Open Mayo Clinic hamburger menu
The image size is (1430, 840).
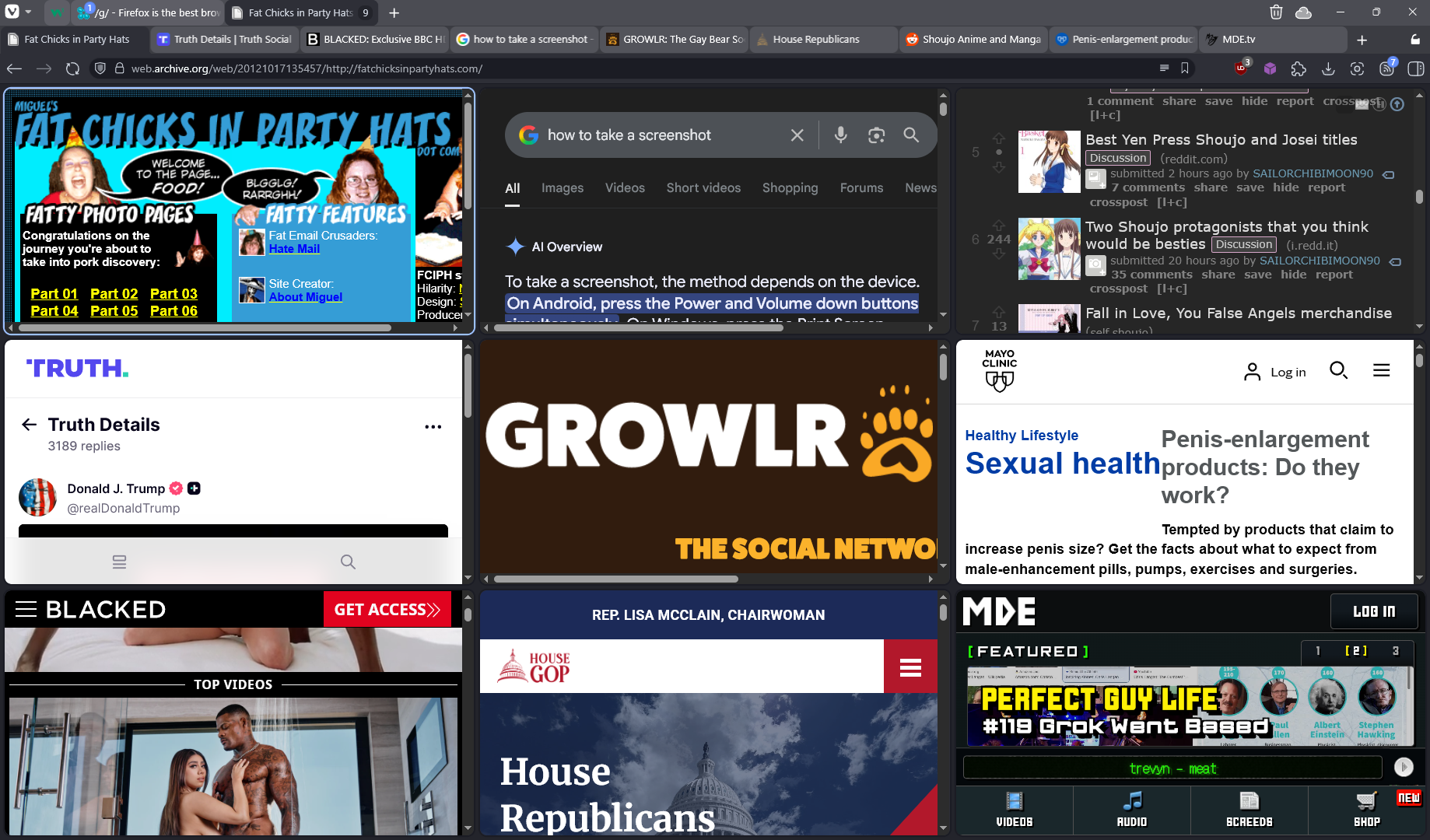(1381, 370)
